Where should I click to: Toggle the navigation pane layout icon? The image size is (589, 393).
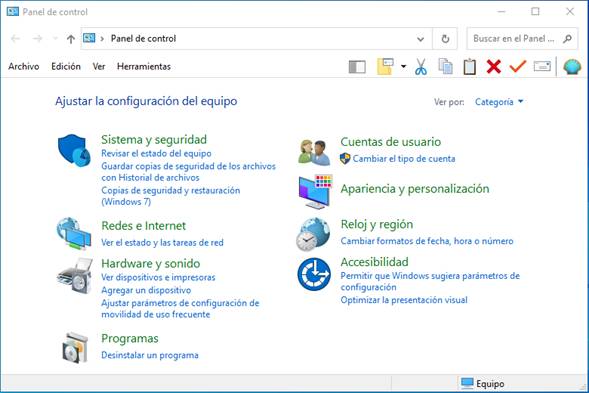(357, 67)
